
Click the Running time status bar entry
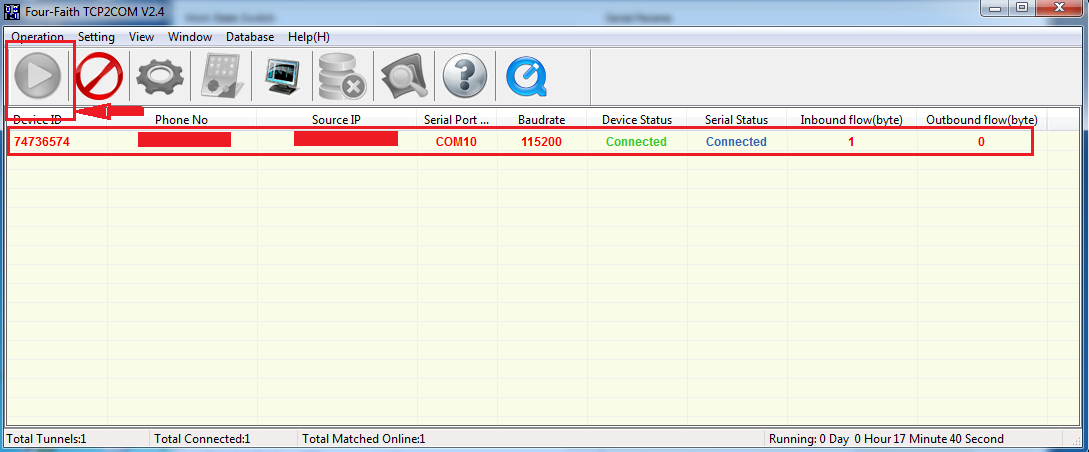coord(886,439)
